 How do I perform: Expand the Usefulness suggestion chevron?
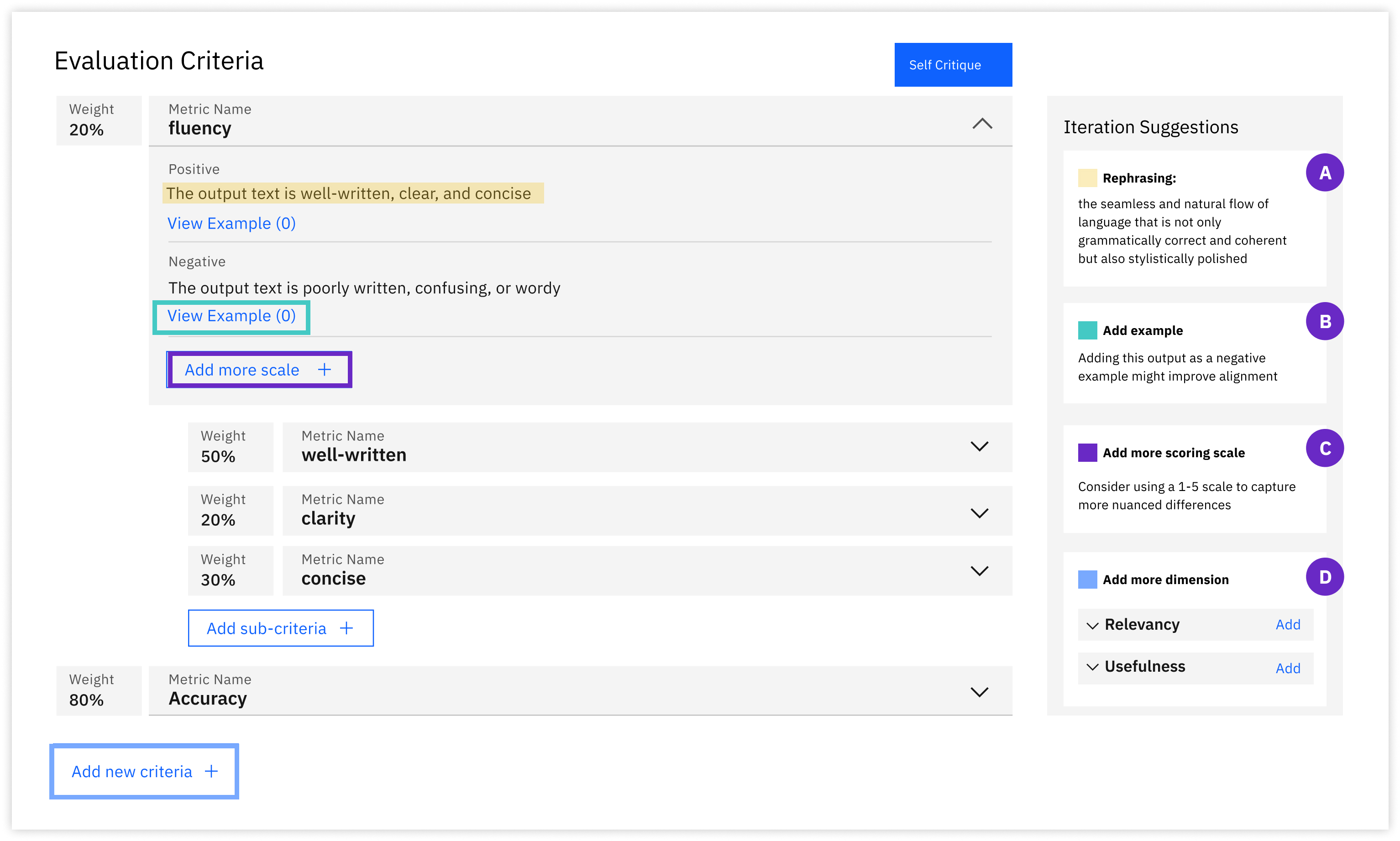click(1092, 667)
